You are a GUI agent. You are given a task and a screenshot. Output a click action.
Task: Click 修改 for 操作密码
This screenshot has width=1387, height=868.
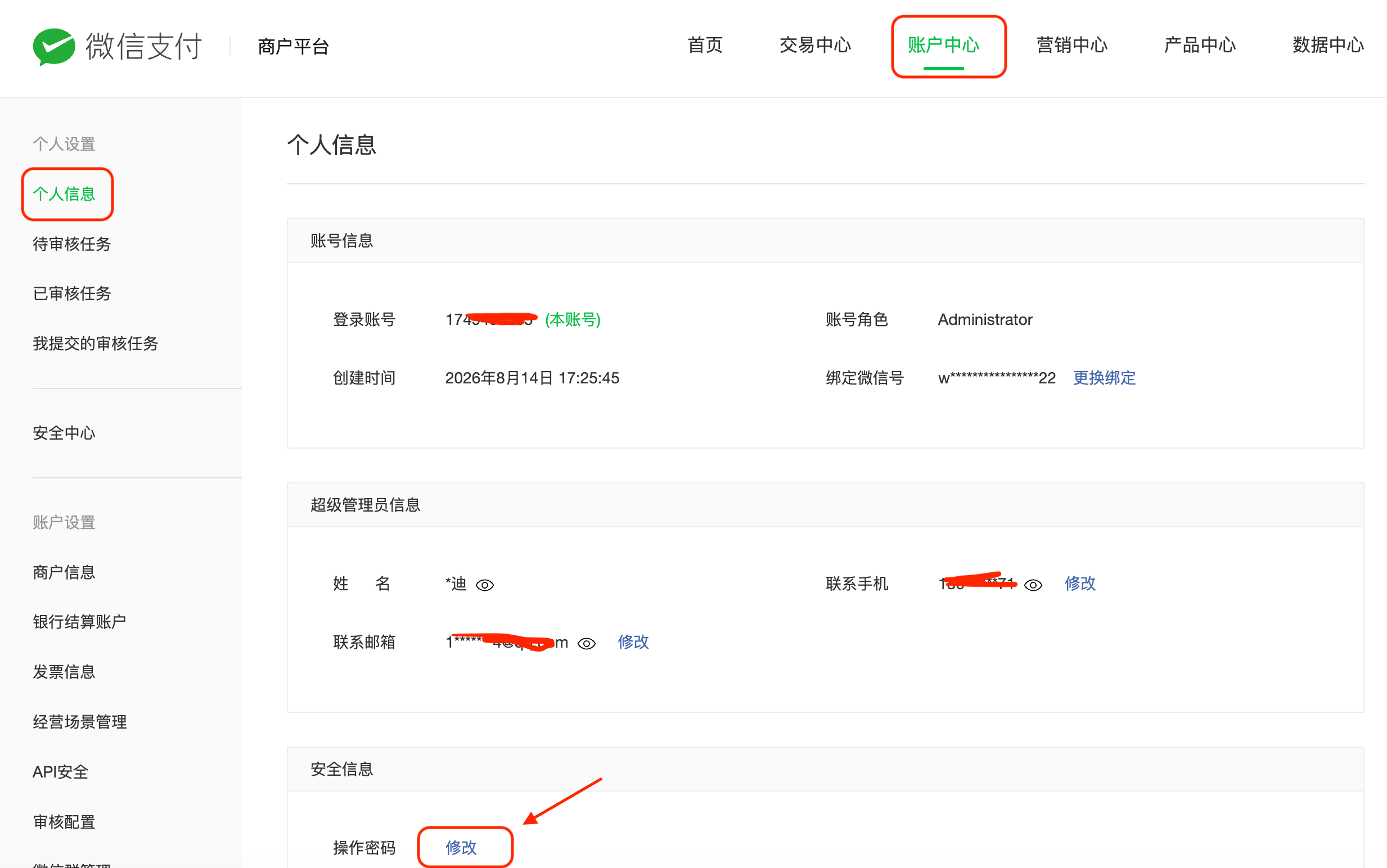click(461, 847)
